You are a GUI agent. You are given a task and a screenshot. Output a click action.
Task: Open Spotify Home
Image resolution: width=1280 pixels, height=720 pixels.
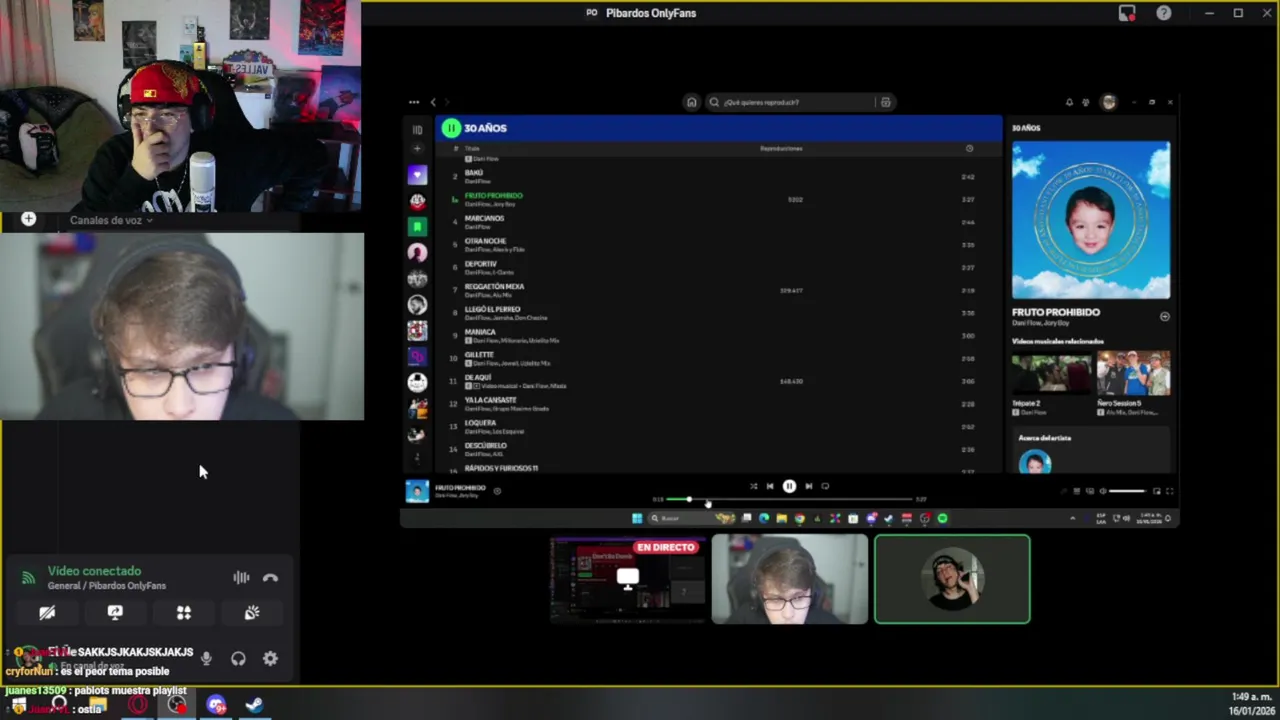tap(691, 102)
